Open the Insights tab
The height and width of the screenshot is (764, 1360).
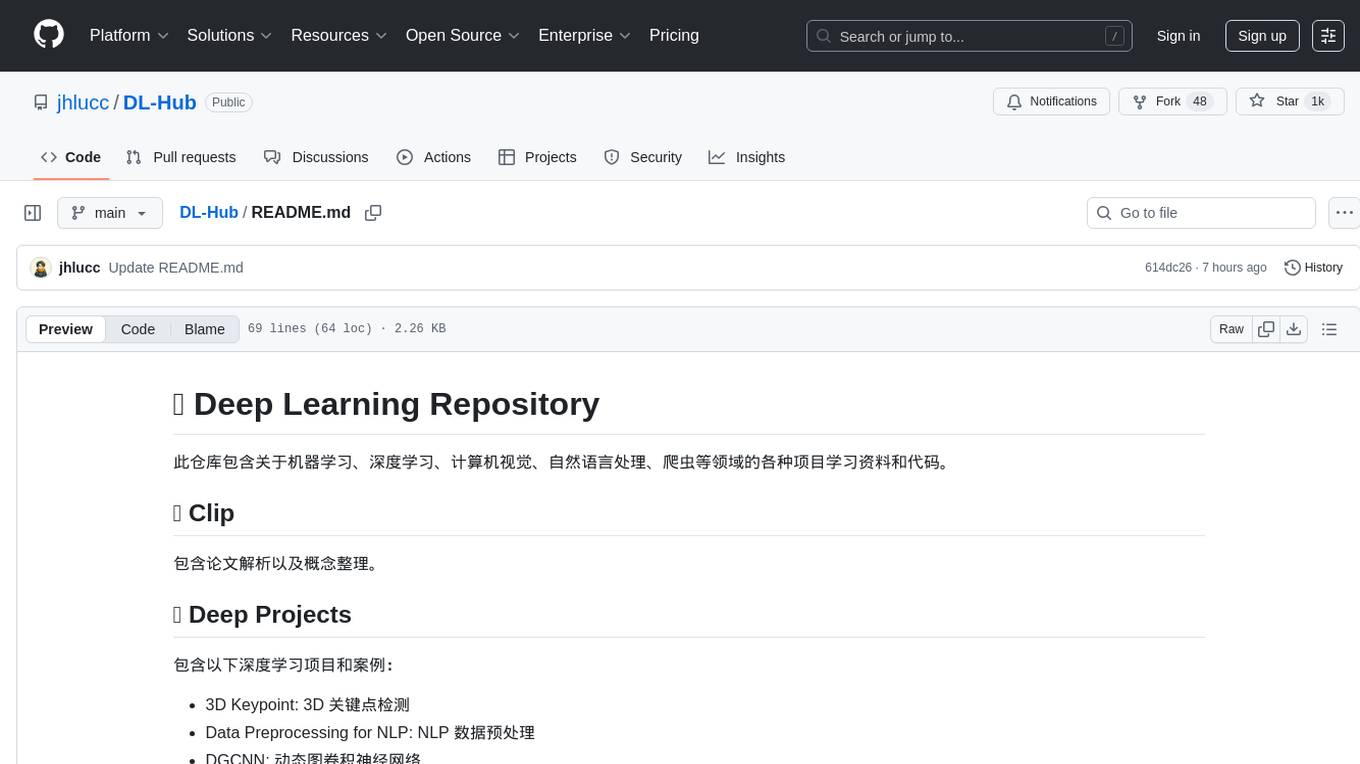(747, 157)
